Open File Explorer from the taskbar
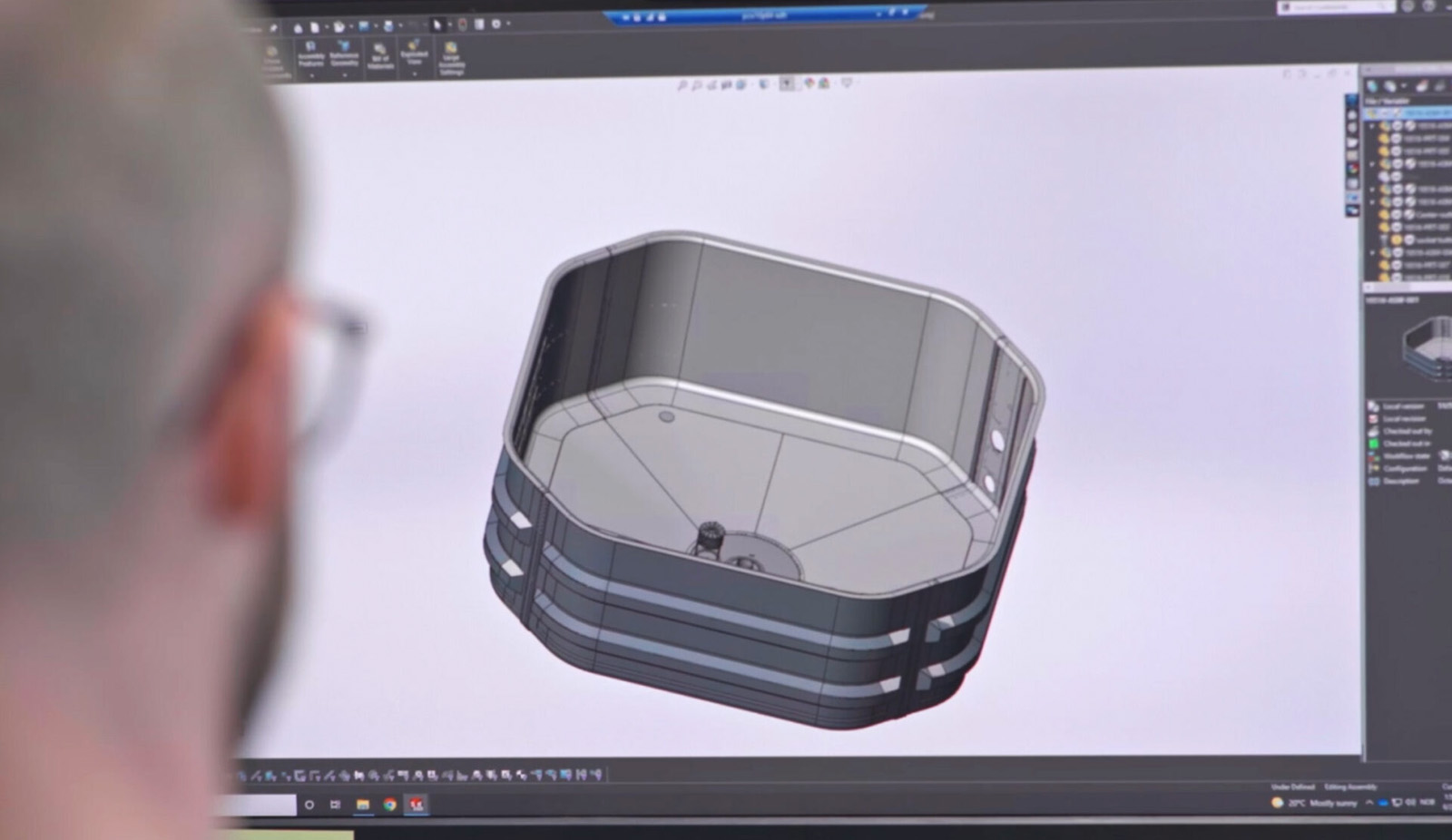The width and height of the screenshot is (1452, 840). click(x=362, y=805)
